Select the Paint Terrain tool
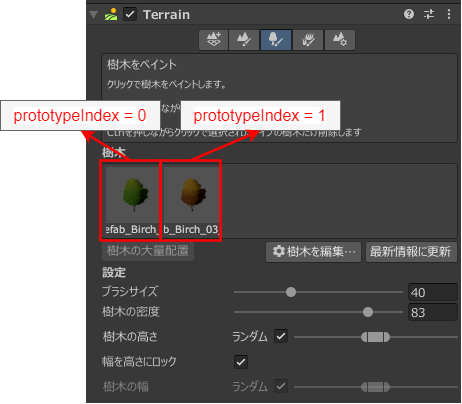Viewport: 462px width, 404px height. coord(244,40)
